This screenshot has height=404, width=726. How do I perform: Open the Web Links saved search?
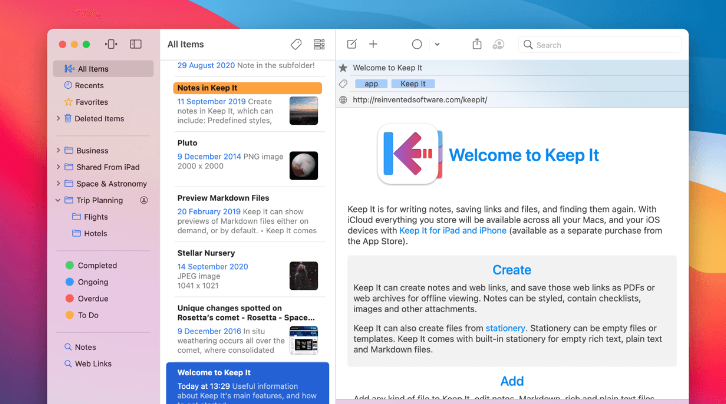[x=95, y=364]
